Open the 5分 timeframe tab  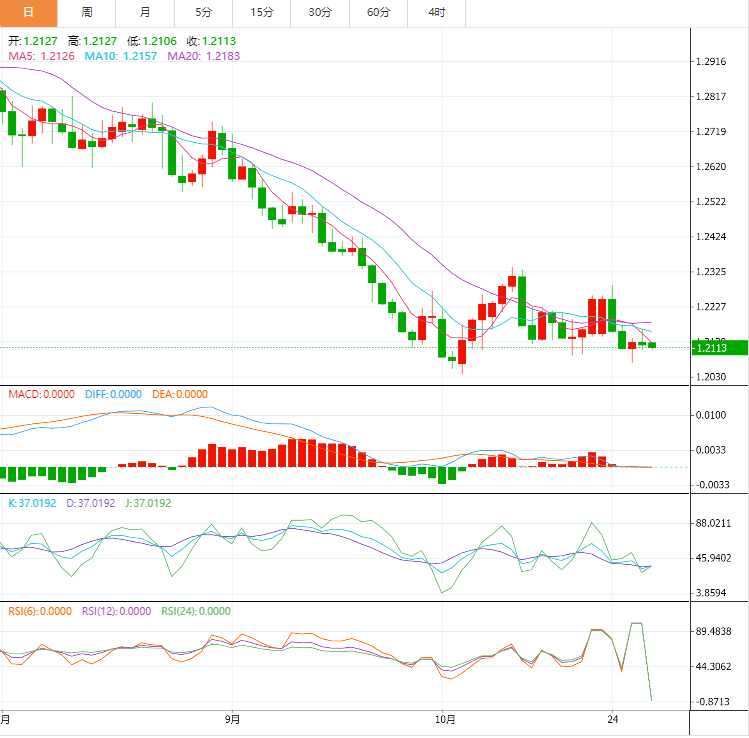coord(204,13)
